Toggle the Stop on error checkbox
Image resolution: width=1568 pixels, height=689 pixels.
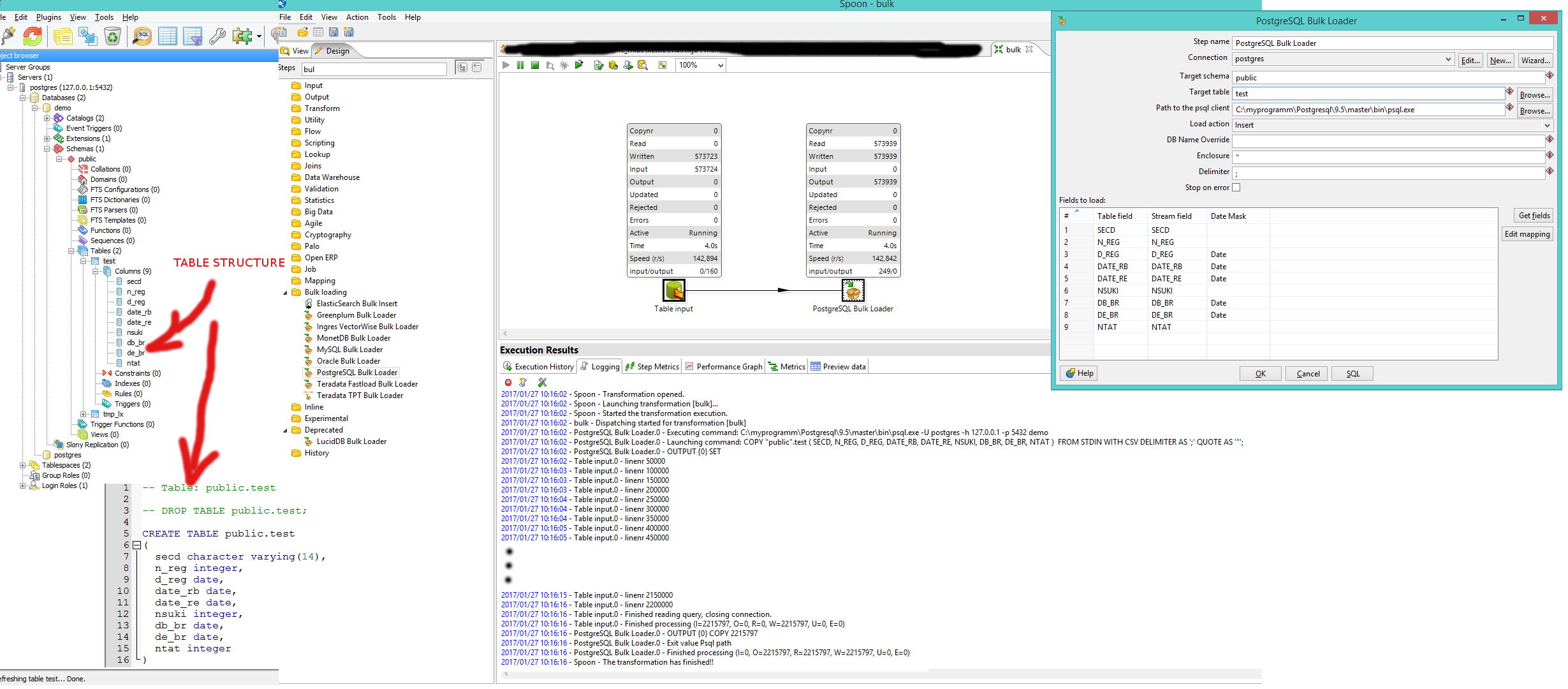(x=1236, y=188)
